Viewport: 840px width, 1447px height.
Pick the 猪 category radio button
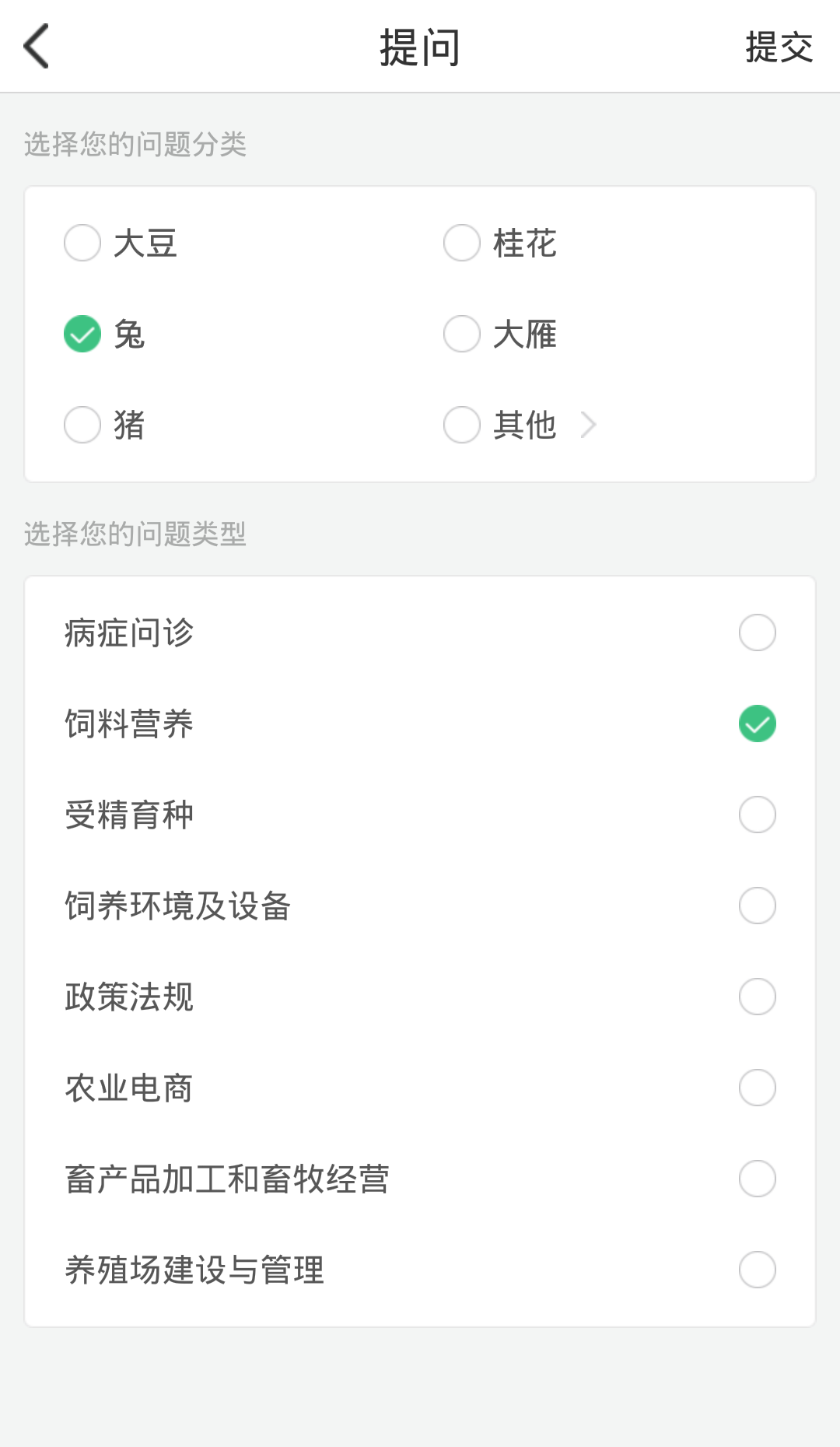pyautogui.click(x=82, y=425)
